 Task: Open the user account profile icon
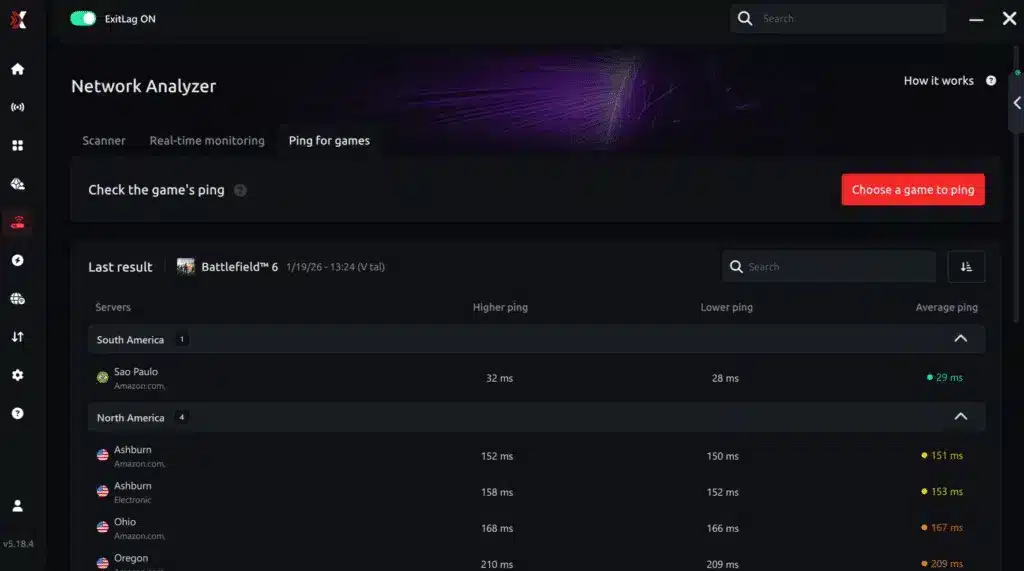click(18, 506)
